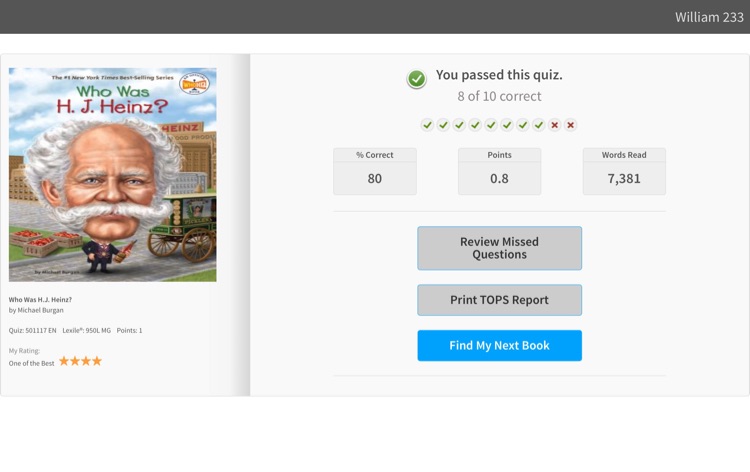This screenshot has height=472, width=750.
Task: Click the third question result checkmark
Action: tap(459, 125)
